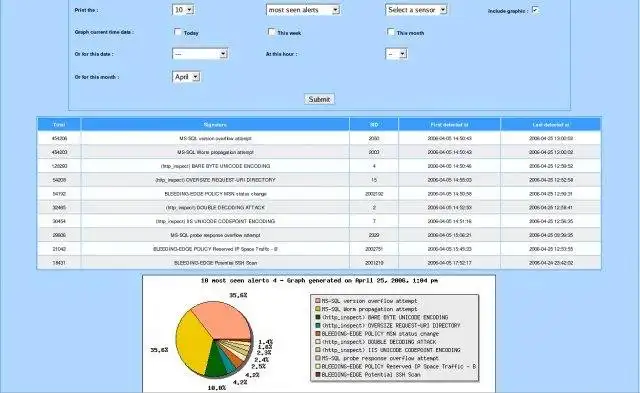Tick the Today checkbox

[x=178, y=31]
